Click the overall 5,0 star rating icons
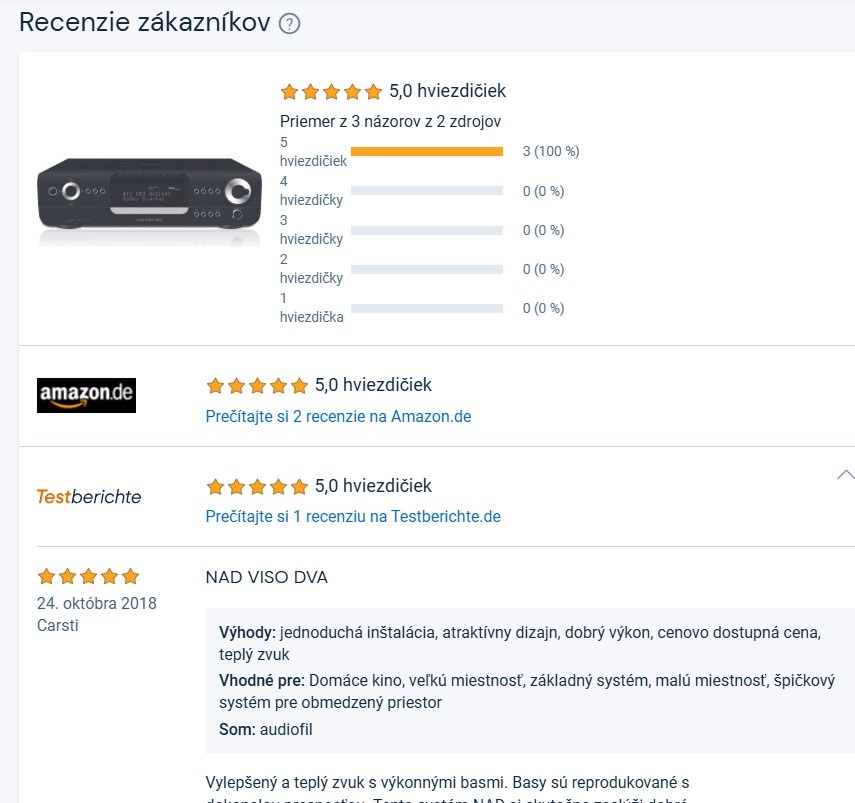Viewport: 855px width, 803px height. coord(331,92)
